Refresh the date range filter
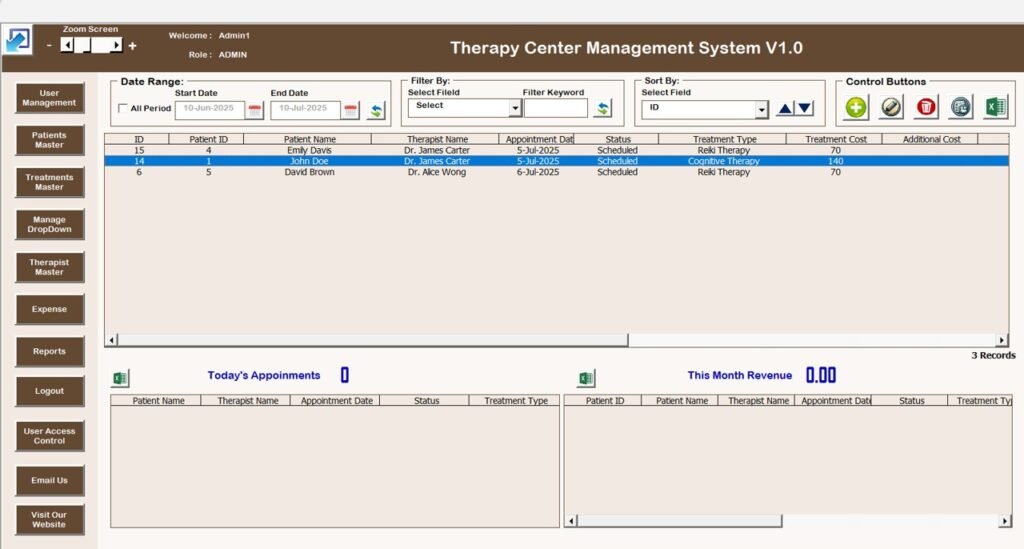 pos(376,110)
